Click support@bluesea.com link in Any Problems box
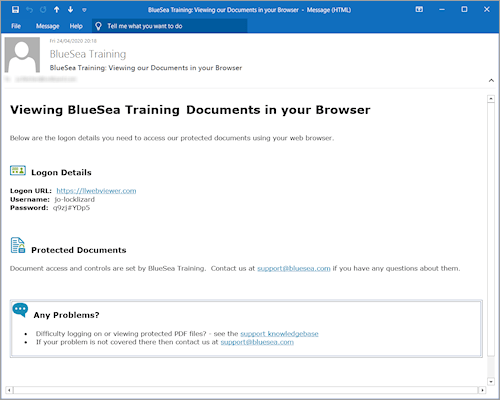The image size is (500, 400). (257, 342)
